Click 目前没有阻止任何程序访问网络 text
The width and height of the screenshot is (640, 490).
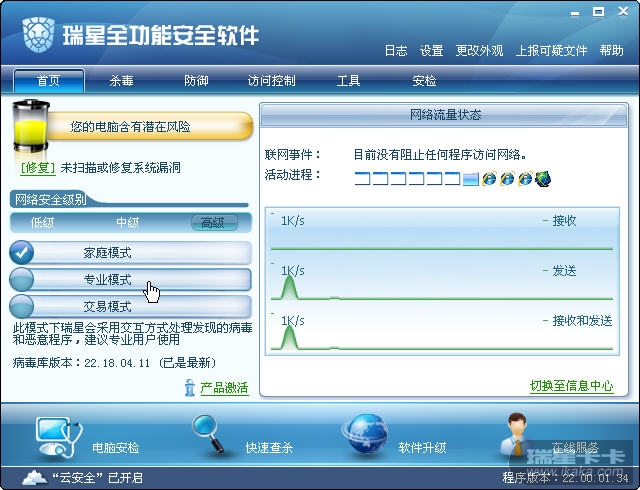click(440, 154)
